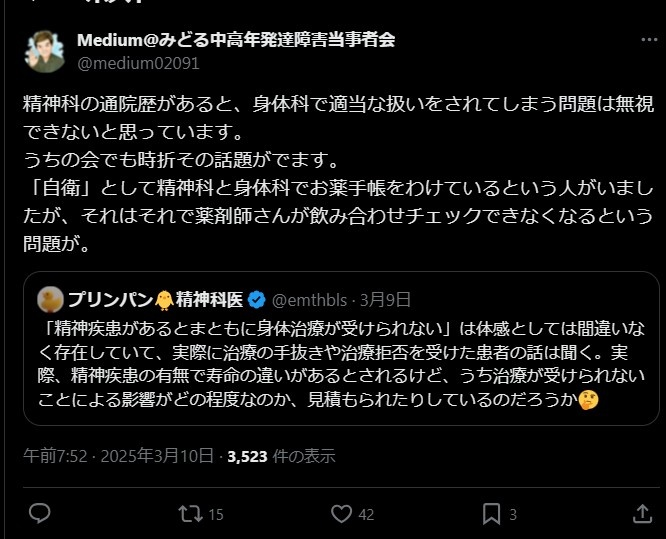Viewport: 666px width, 539px height.
Task: Bookmark this post
Action: point(492,514)
